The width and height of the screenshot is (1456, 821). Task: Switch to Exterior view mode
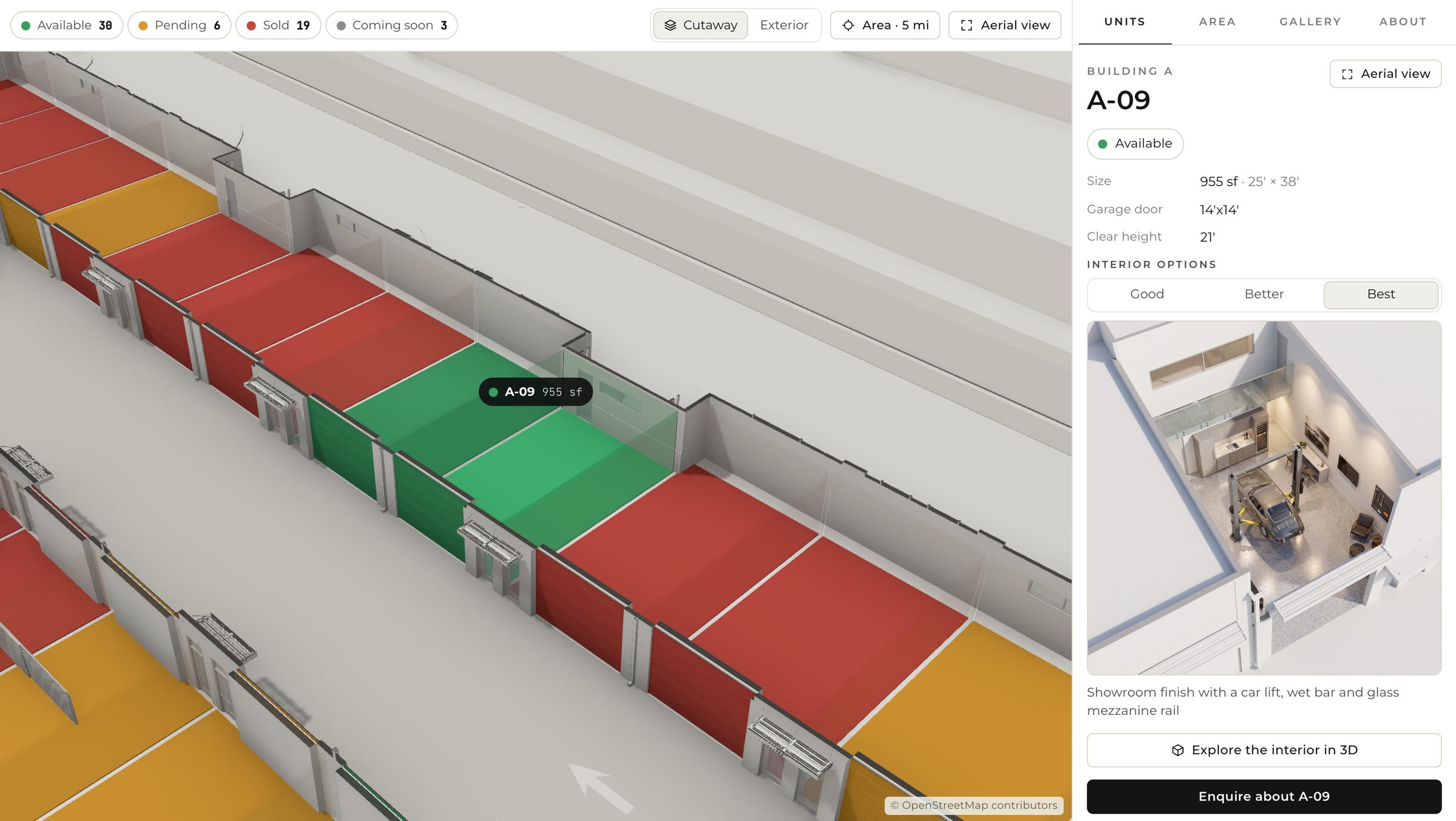coord(784,25)
